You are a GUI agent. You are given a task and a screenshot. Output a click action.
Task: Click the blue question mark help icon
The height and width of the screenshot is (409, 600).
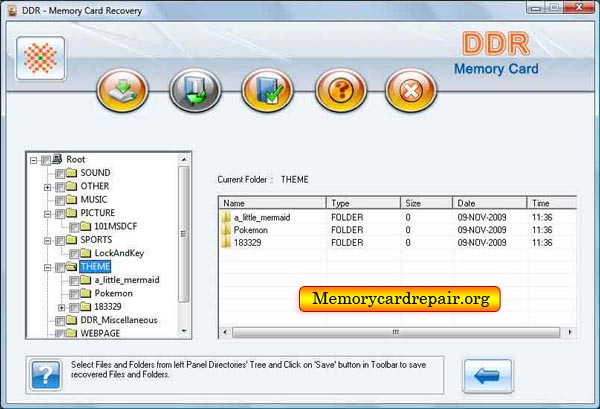46,375
